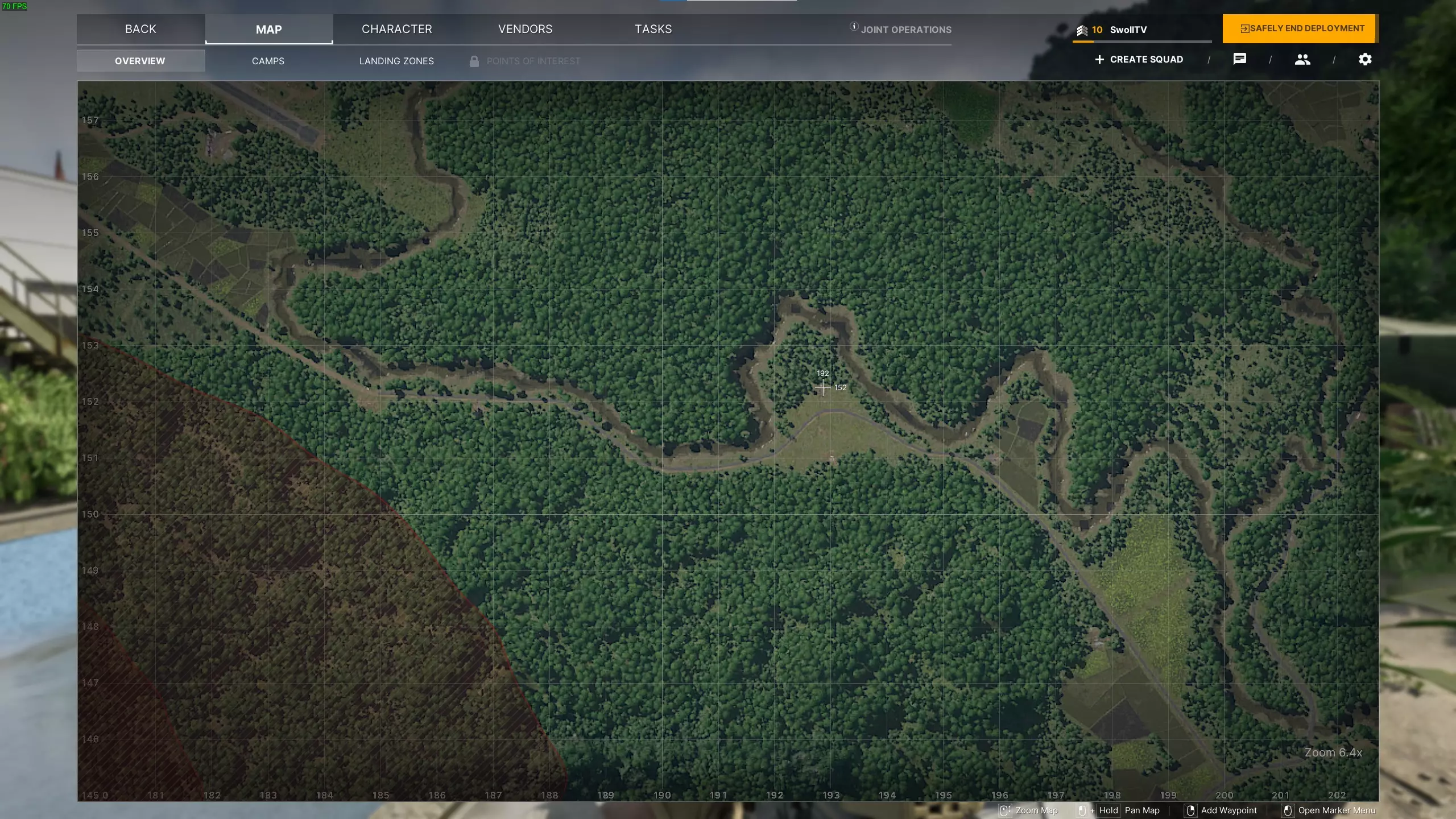Click the Add Waypoint mouse icon

coord(1190,810)
